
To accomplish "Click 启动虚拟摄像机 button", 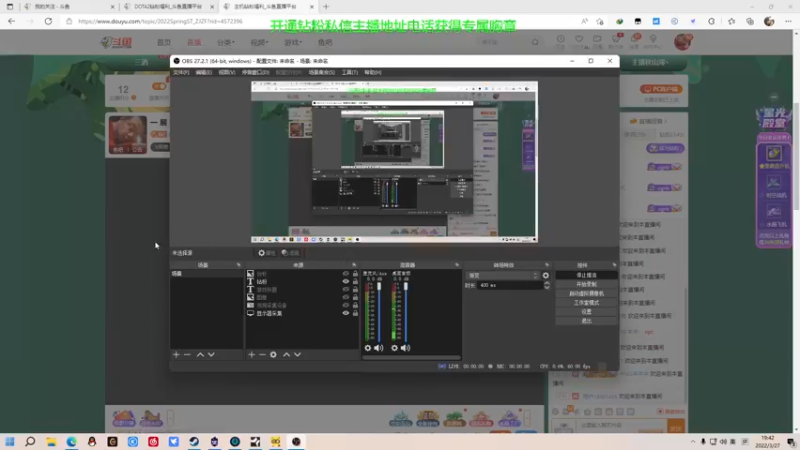I will pyautogui.click(x=586, y=293).
